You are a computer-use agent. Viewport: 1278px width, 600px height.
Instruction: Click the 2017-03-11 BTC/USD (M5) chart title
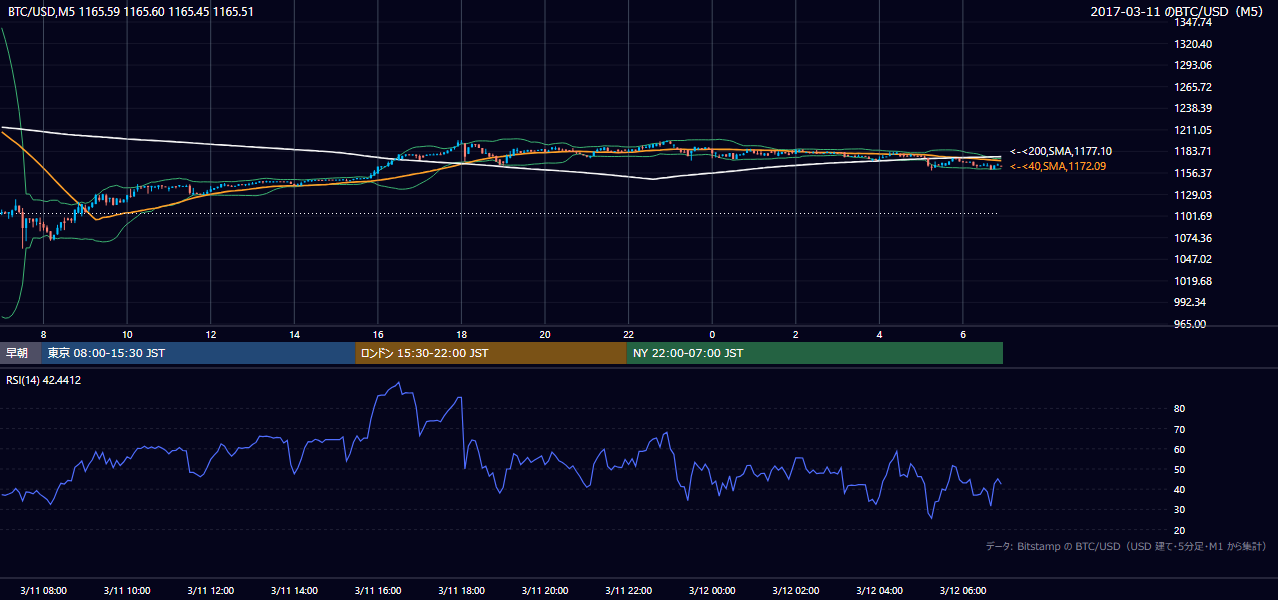pos(1179,12)
